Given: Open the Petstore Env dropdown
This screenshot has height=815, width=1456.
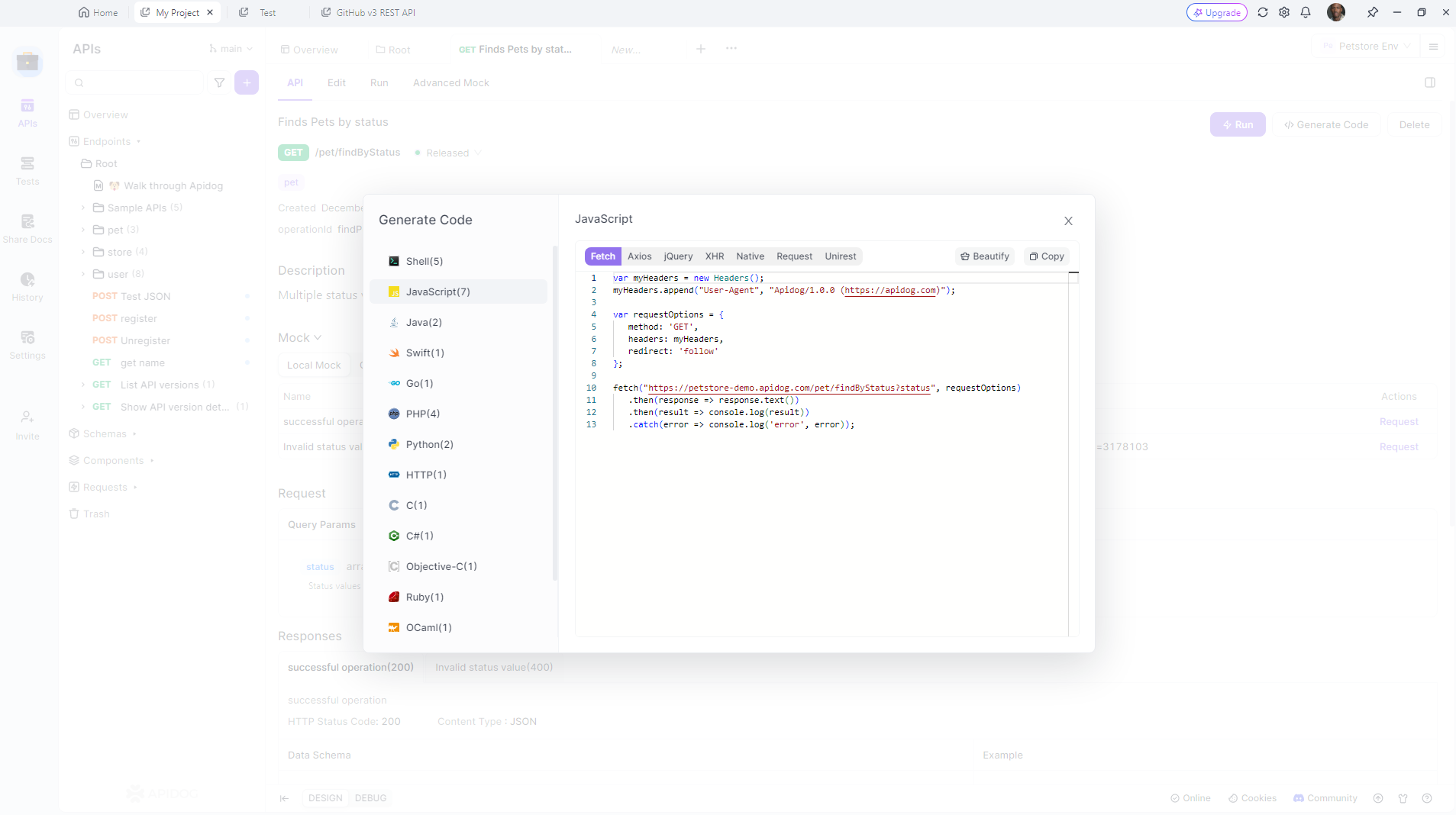Looking at the screenshot, I should pyautogui.click(x=1366, y=47).
